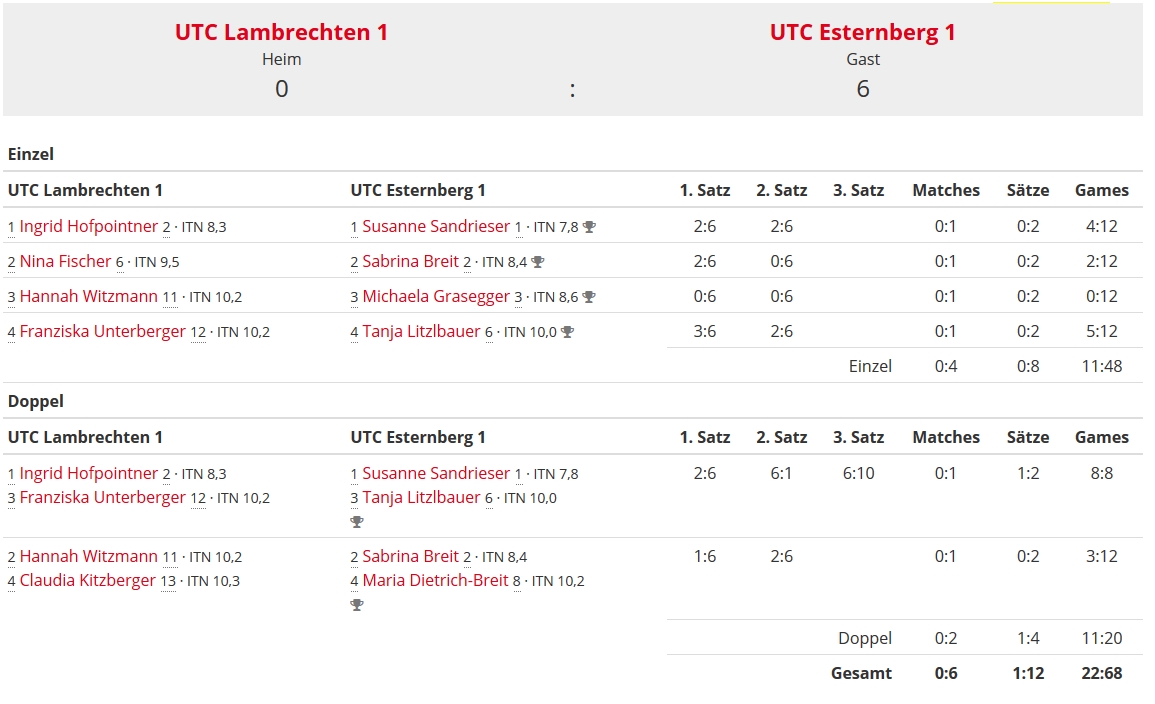This screenshot has width=1155, height=704.
Task: Open Claudia Kitzberger's player profile
Action: pos(88,580)
